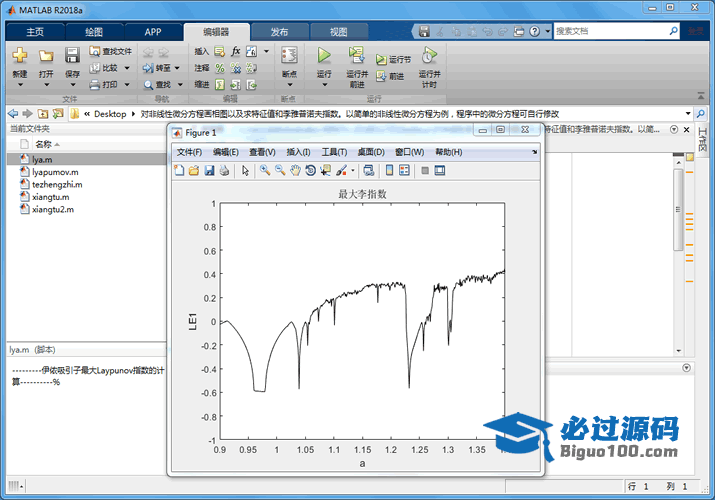Screen dimensions: 715x500
Task: Open Figure 1 Tools (工具) menu
Action: tap(334, 152)
